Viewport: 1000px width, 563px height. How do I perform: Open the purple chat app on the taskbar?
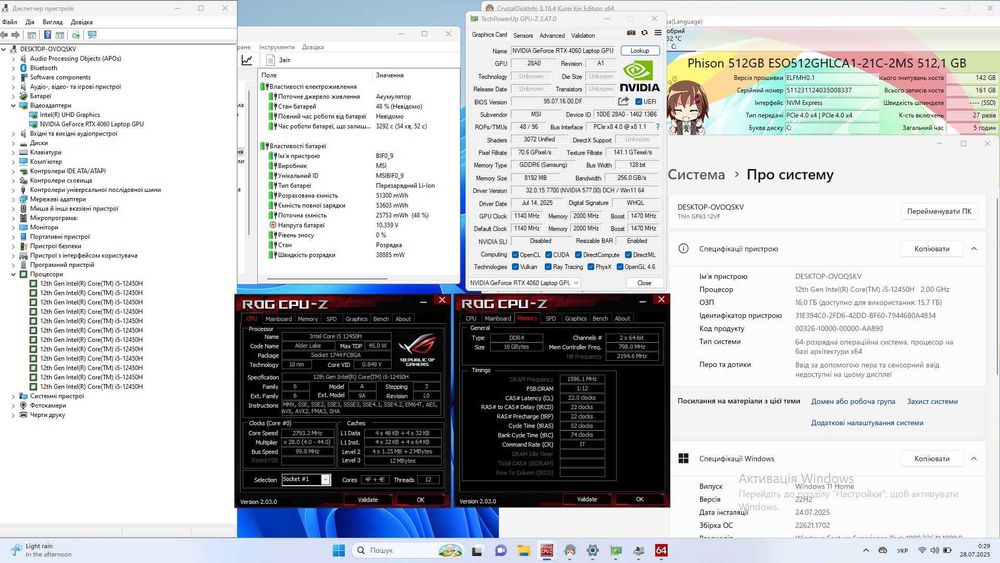pos(501,550)
